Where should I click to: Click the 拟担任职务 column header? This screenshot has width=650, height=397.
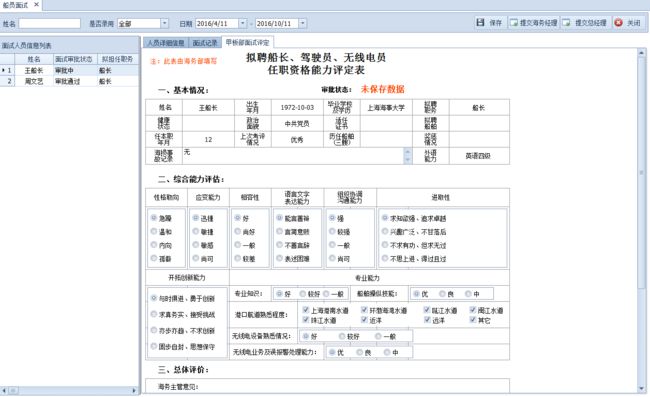coord(117,59)
